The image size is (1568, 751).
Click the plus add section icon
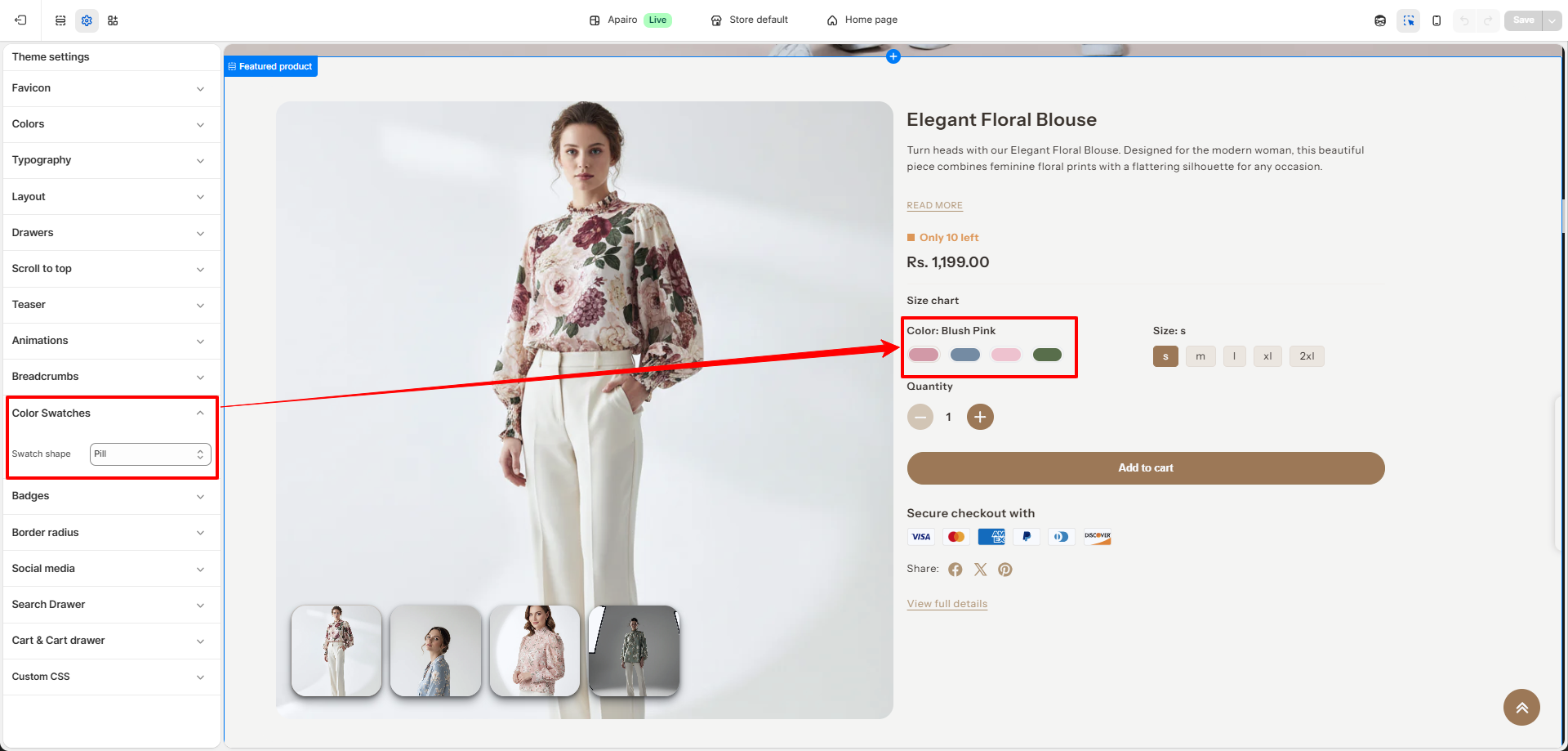pyautogui.click(x=893, y=56)
